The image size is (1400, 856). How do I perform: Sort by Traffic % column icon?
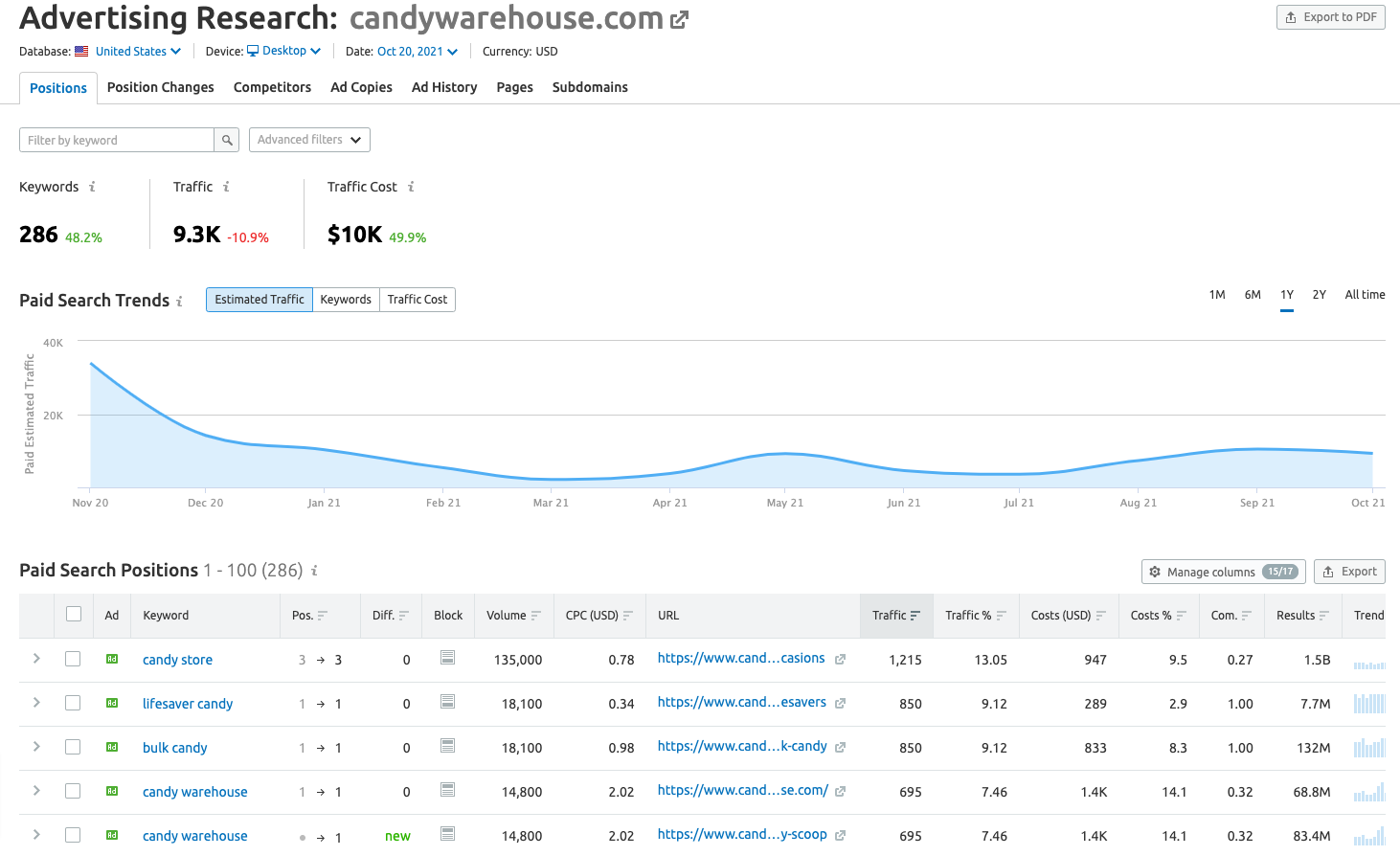pos(1002,616)
